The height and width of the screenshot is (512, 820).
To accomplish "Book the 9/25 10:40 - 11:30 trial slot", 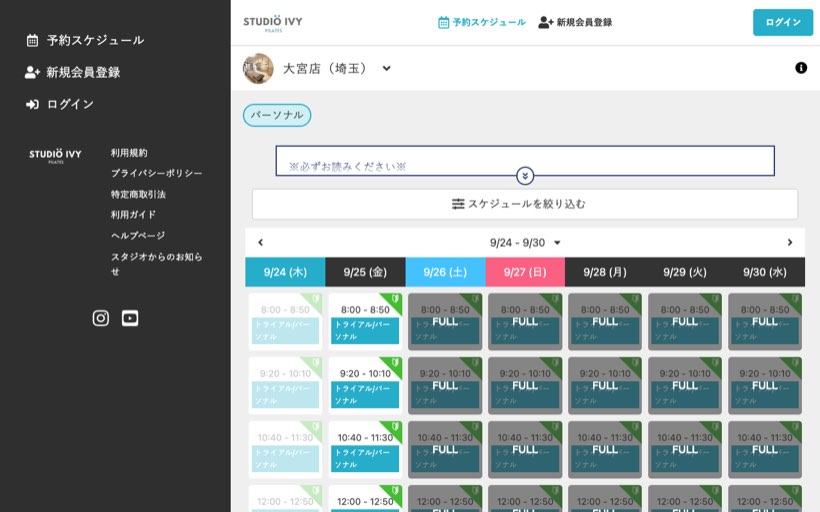I will pyautogui.click(x=365, y=450).
